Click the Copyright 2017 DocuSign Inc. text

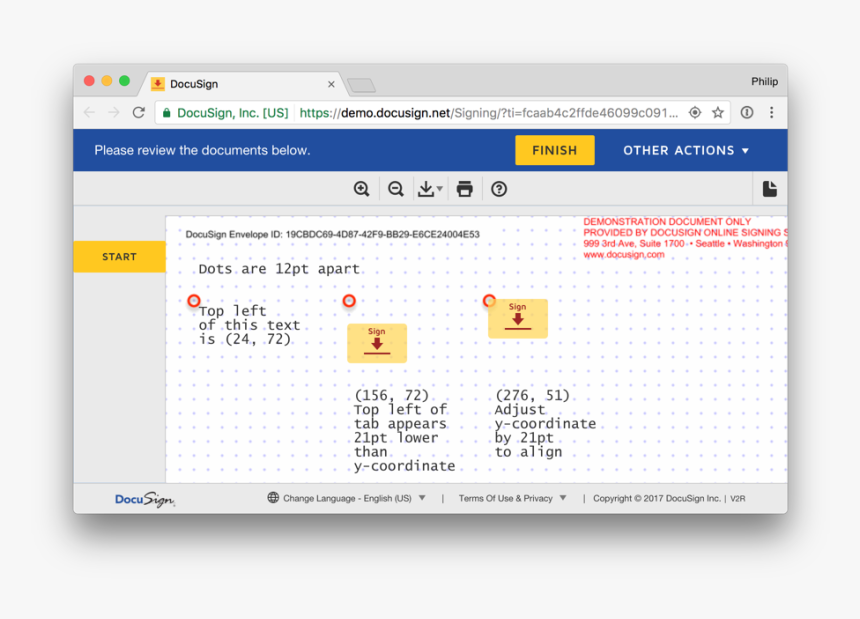pos(657,498)
